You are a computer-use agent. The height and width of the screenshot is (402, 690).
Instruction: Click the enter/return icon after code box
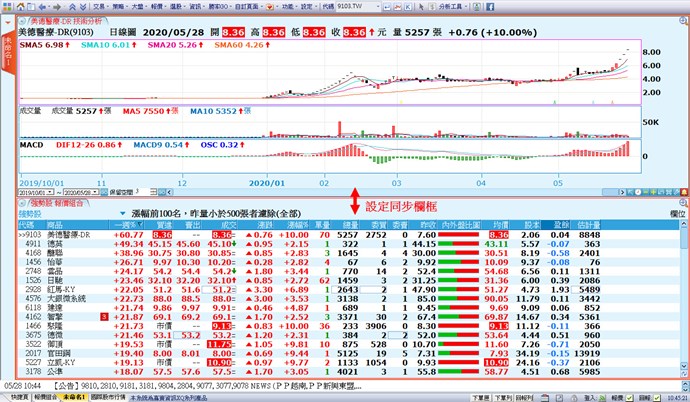pos(386,7)
